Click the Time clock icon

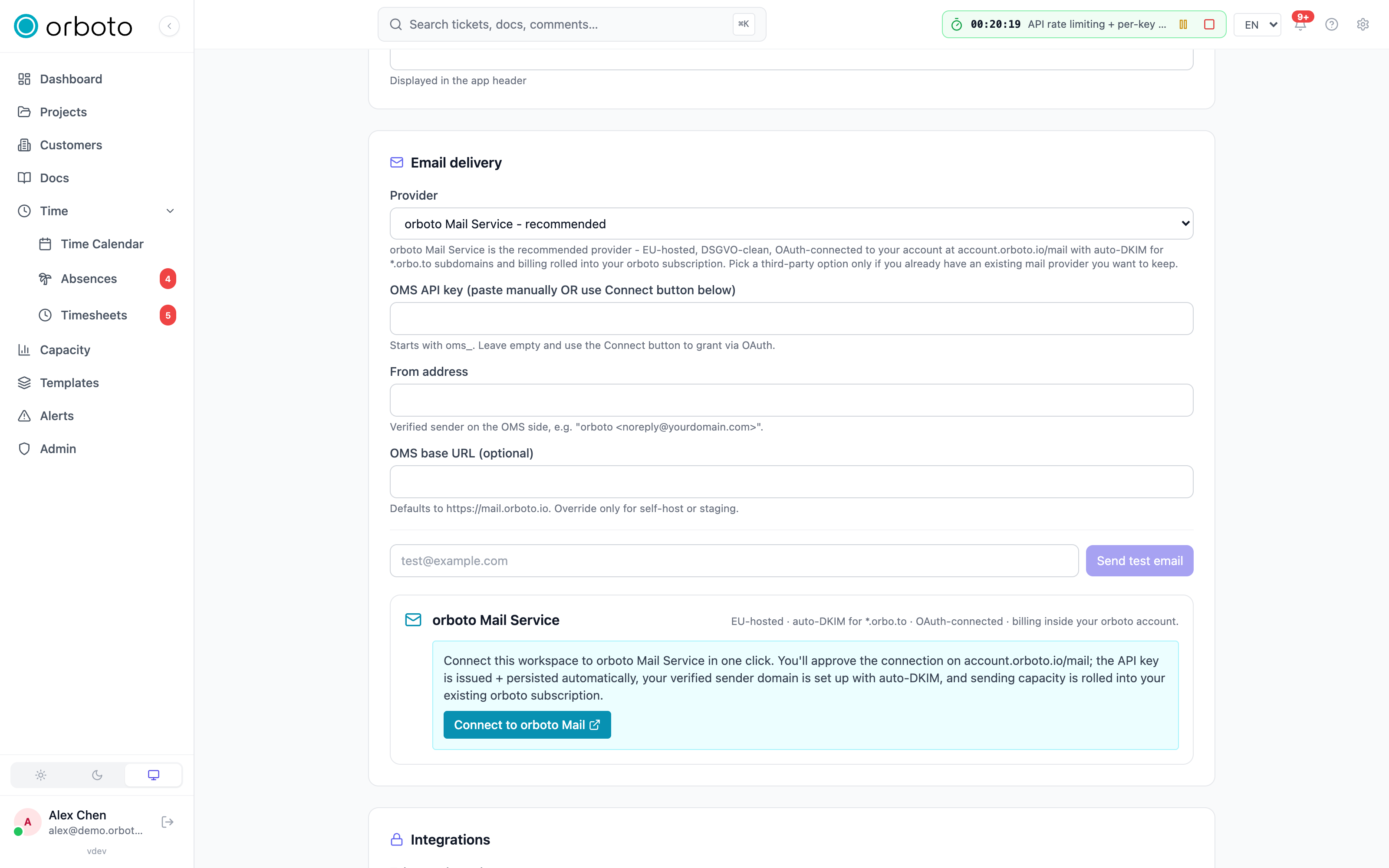[x=24, y=211]
